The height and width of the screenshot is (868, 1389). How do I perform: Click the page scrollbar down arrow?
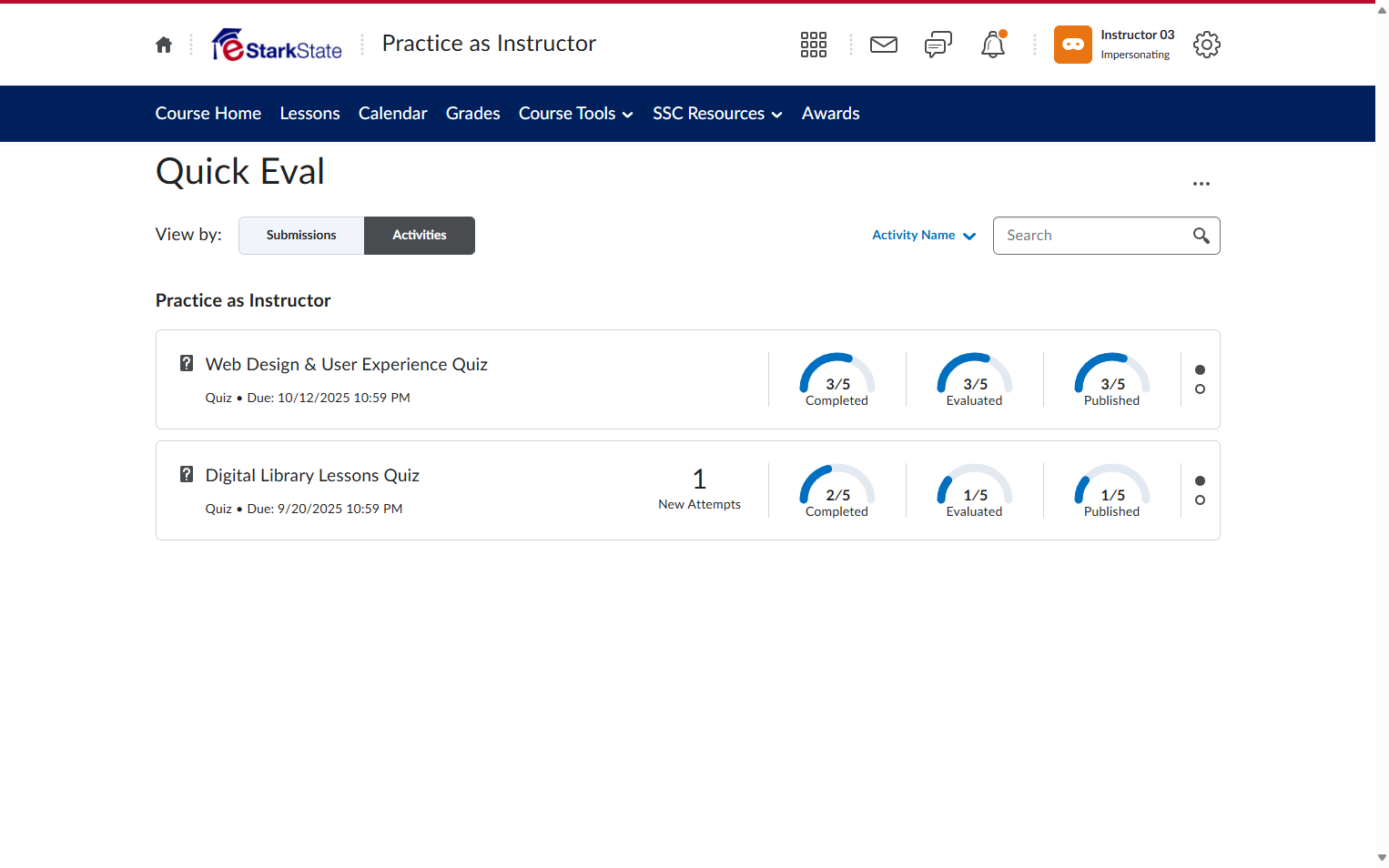click(1382, 857)
